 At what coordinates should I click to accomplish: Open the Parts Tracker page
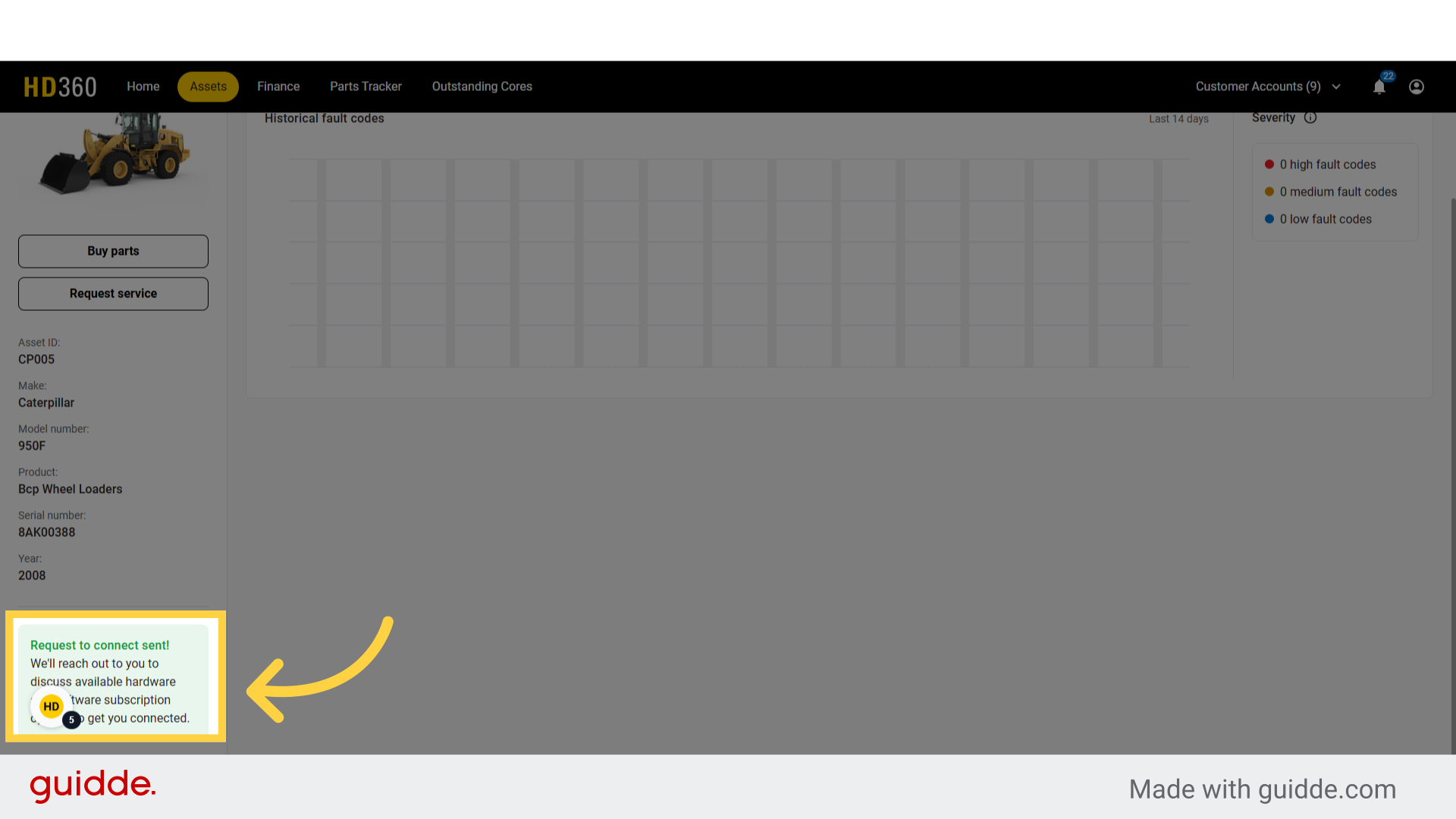(366, 86)
